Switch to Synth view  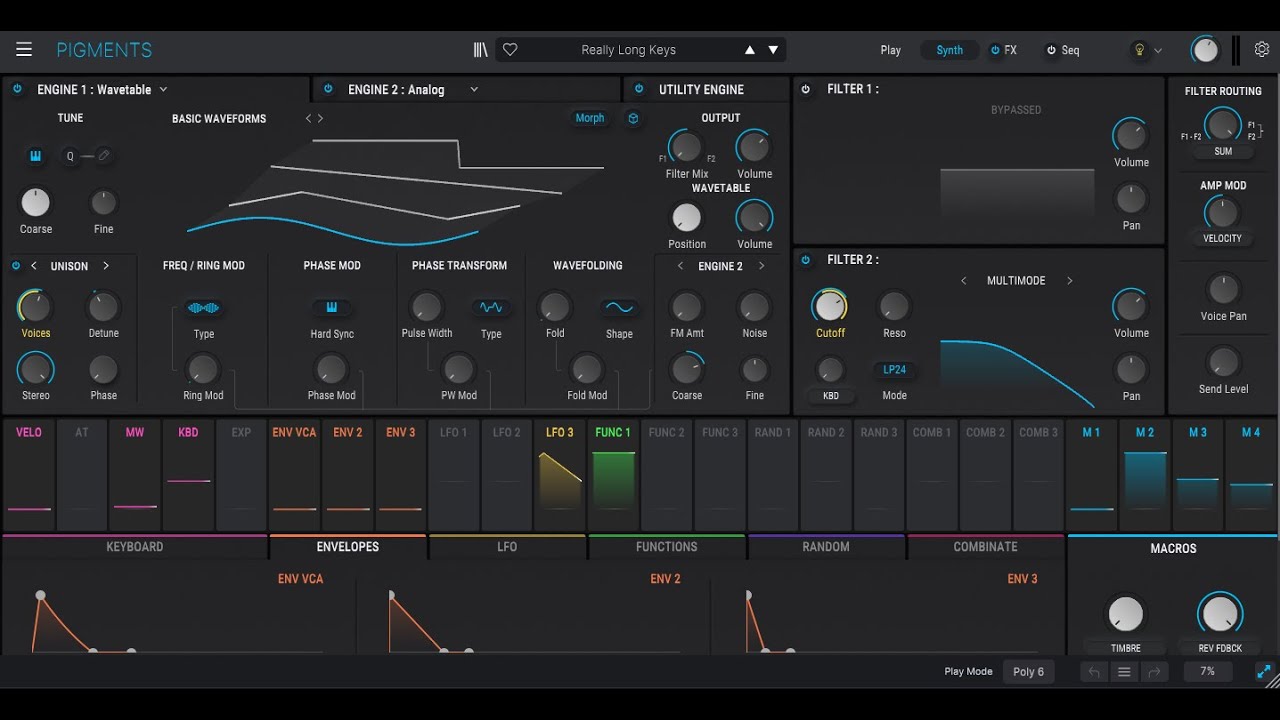[950, 50]
